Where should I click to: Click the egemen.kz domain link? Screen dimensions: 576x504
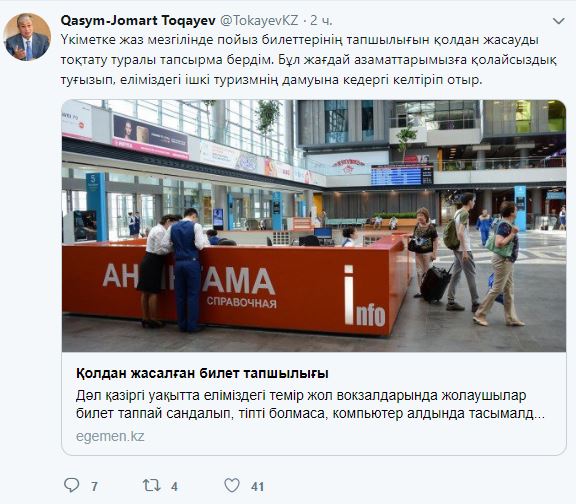[110, 436]
